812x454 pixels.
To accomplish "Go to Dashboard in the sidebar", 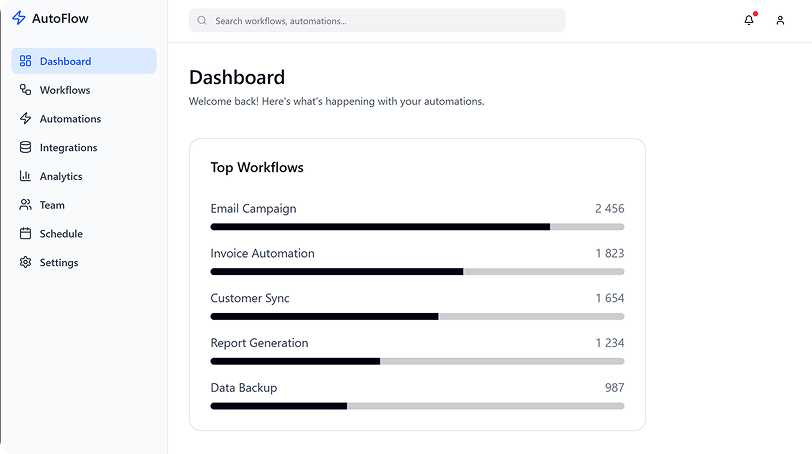I will click(x=84, y=61).
